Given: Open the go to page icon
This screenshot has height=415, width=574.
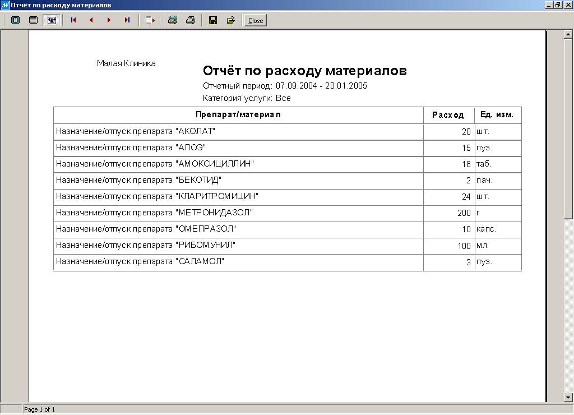Looking at the screenshot, I should click(x=150, y=20).
